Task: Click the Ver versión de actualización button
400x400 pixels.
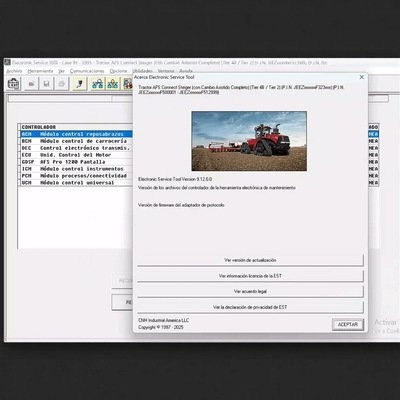Action: tap(250, 260)
